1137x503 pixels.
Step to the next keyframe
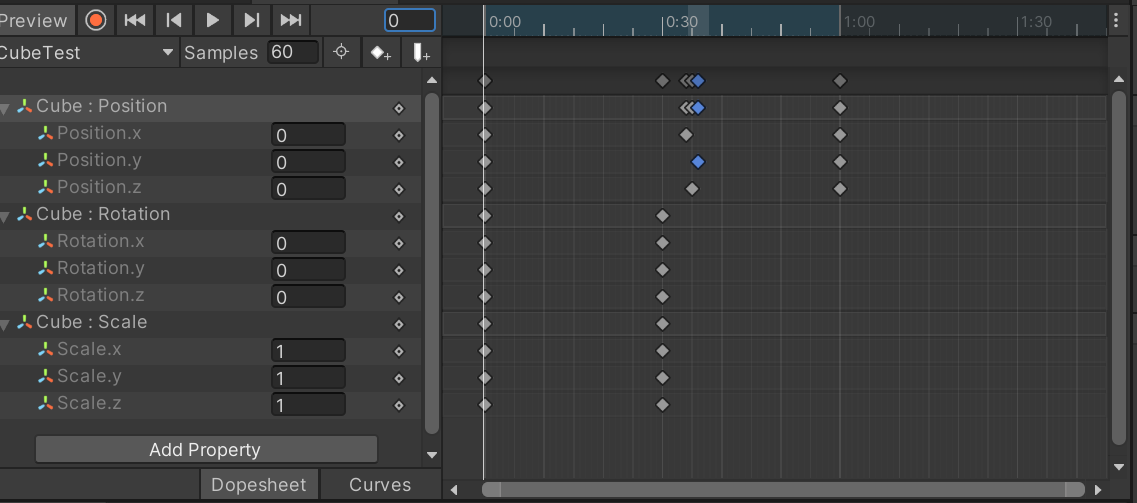pyautogui.click(x=252, y=20)
